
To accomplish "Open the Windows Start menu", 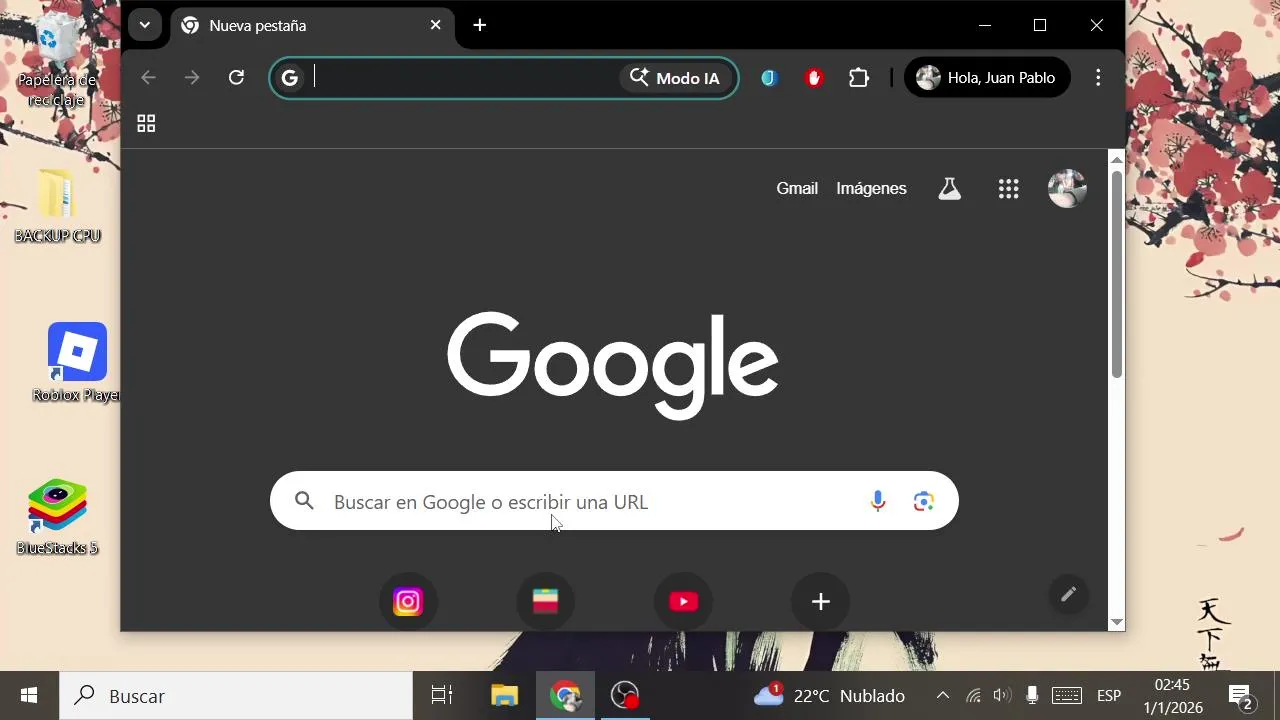I will point(29,695).
